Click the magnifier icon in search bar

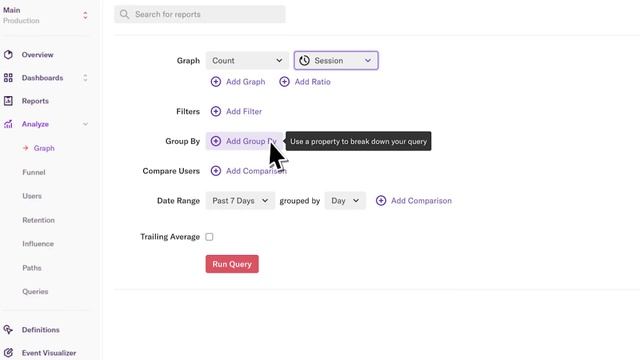pyautogui.click(x=124, y=14)
